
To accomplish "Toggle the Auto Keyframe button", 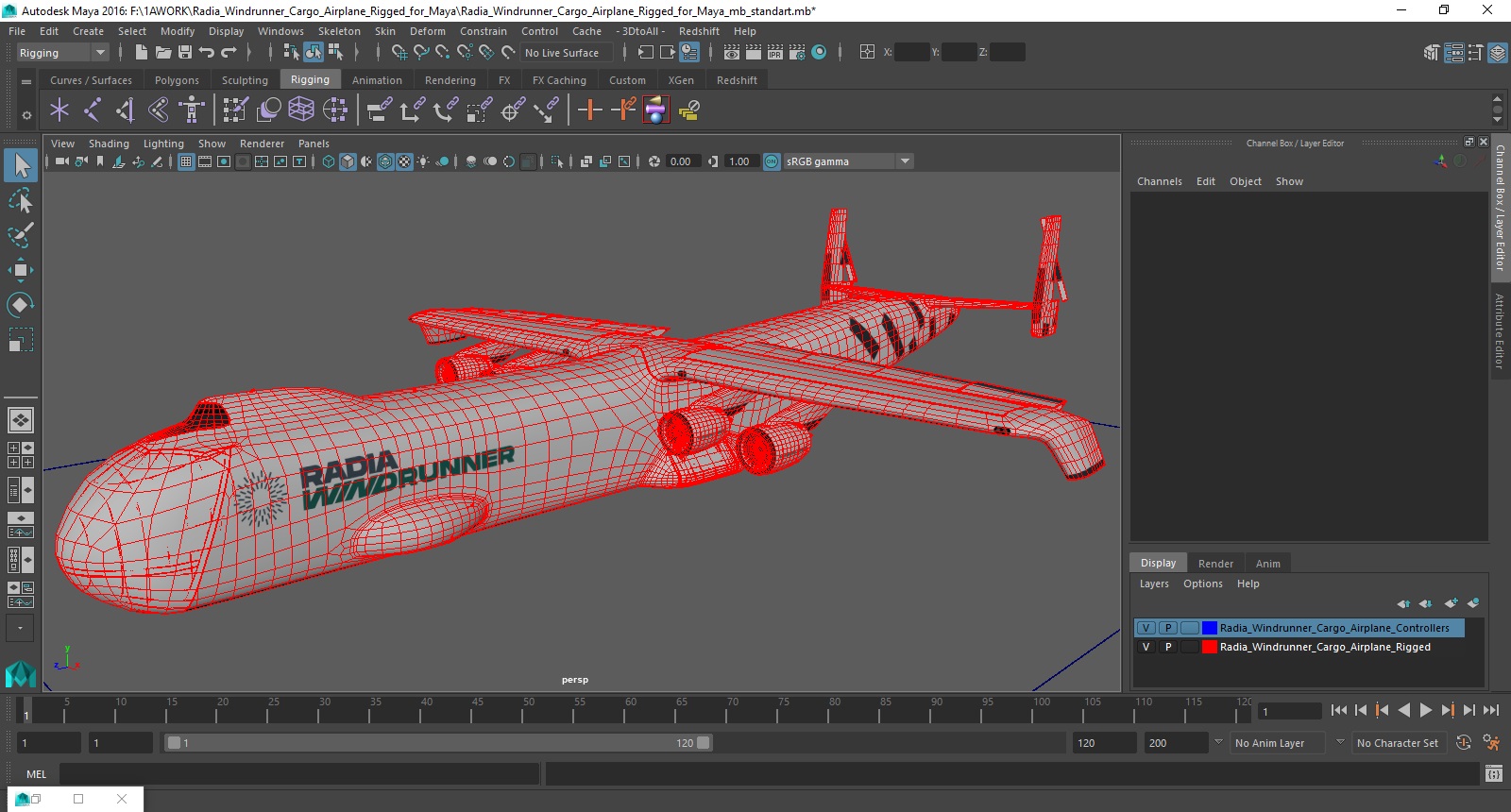I will coord(1464,743).
